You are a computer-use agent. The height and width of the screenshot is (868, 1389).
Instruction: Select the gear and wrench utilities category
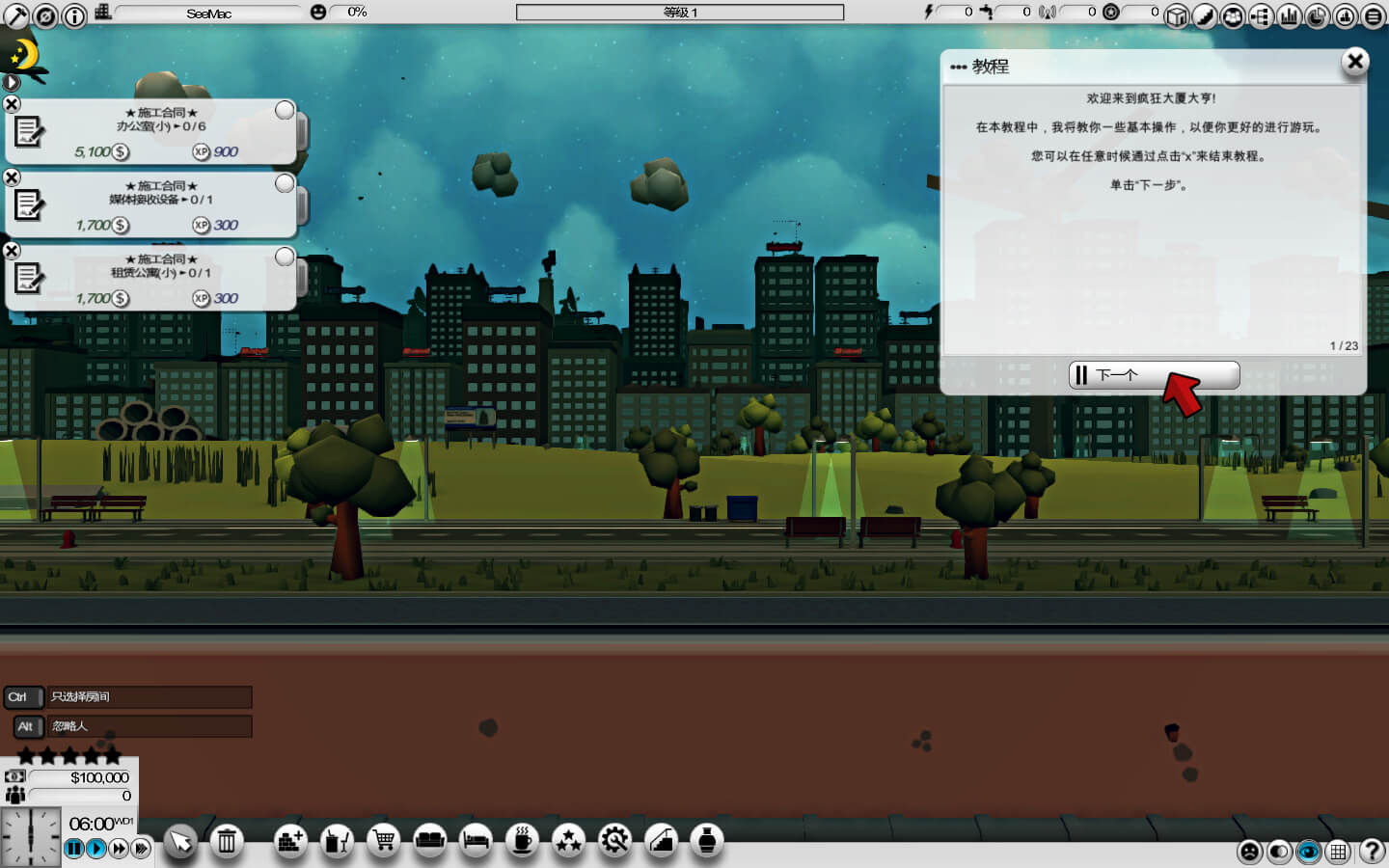point(614,841)
